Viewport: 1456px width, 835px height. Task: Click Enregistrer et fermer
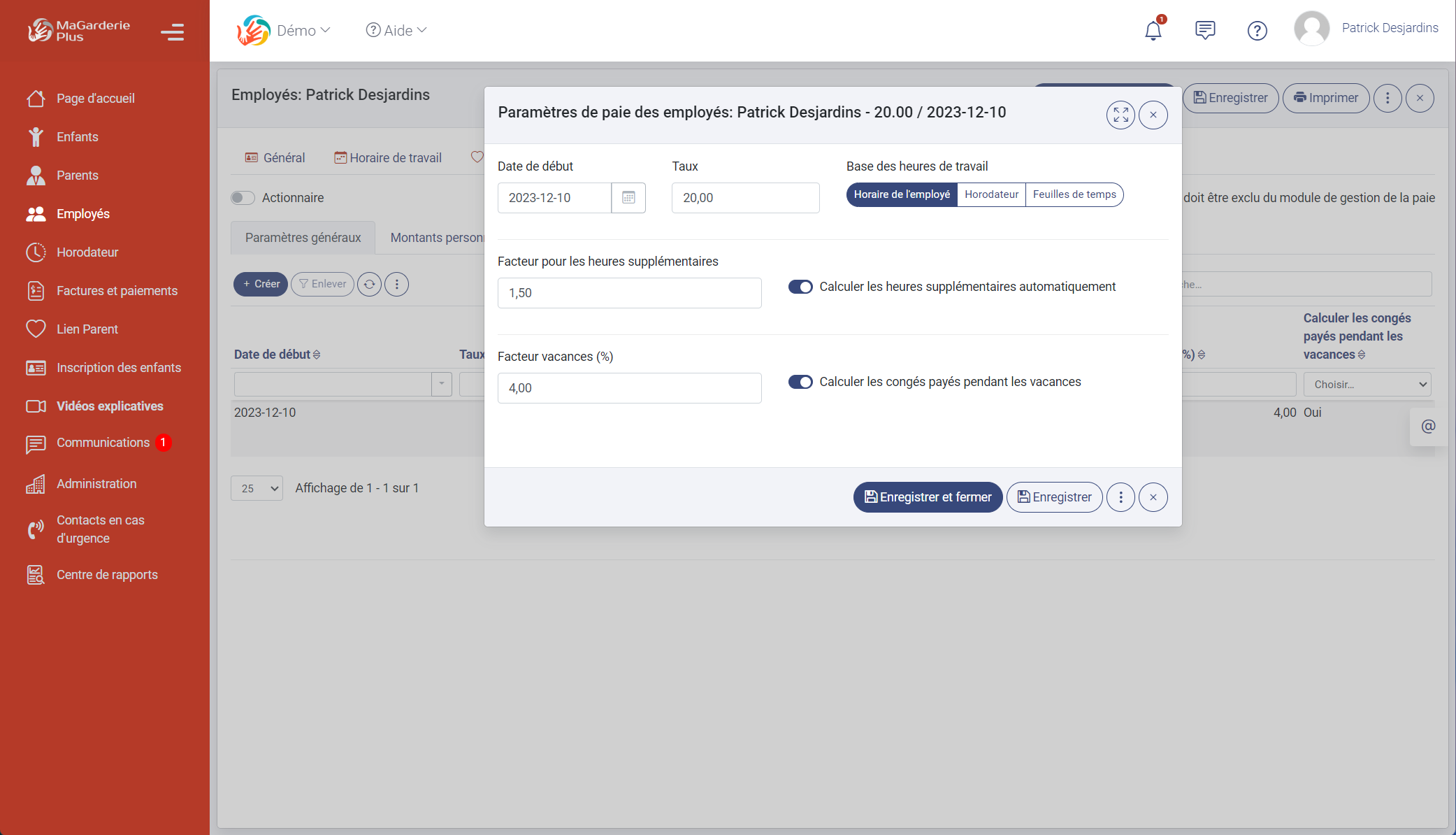coord(927,497)
